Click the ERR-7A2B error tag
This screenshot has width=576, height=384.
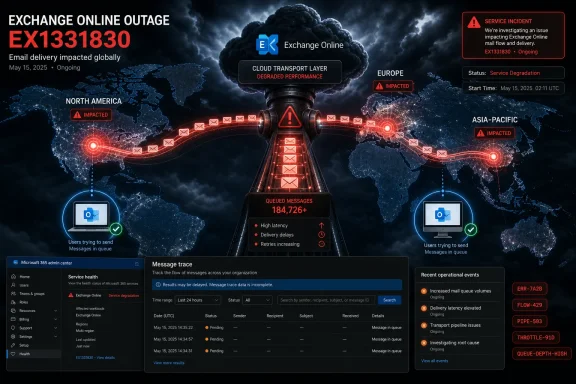[x=529, y=289]
